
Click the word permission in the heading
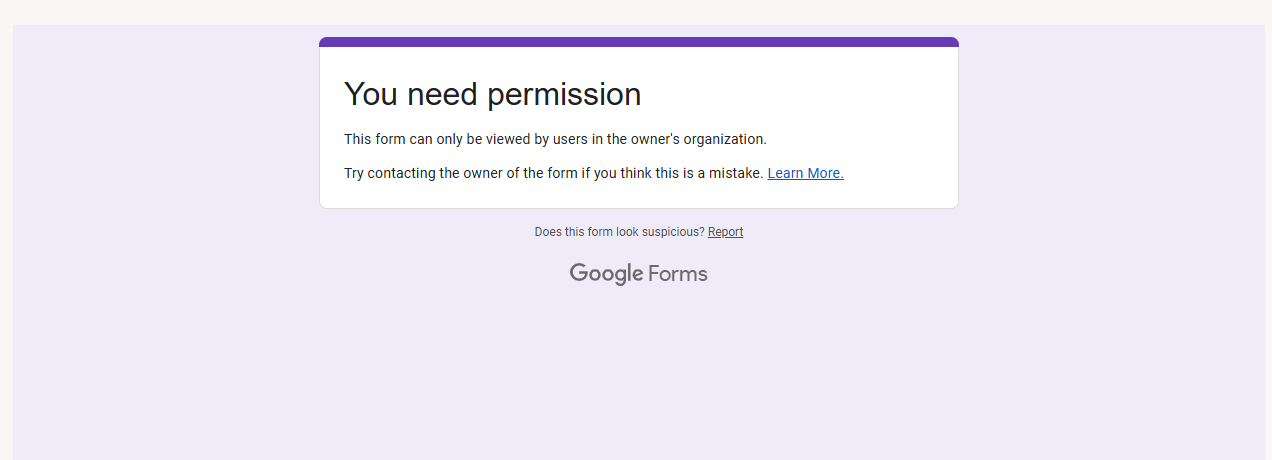pyautogui.click(x=564, y=94)
